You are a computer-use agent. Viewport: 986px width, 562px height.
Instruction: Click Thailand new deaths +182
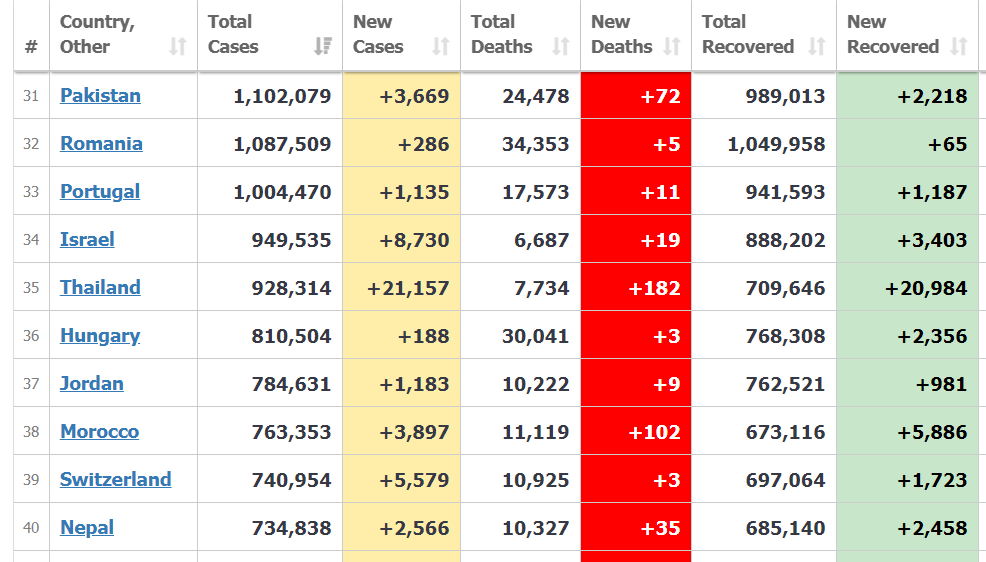pyautogui.click(x=655, y=288)
